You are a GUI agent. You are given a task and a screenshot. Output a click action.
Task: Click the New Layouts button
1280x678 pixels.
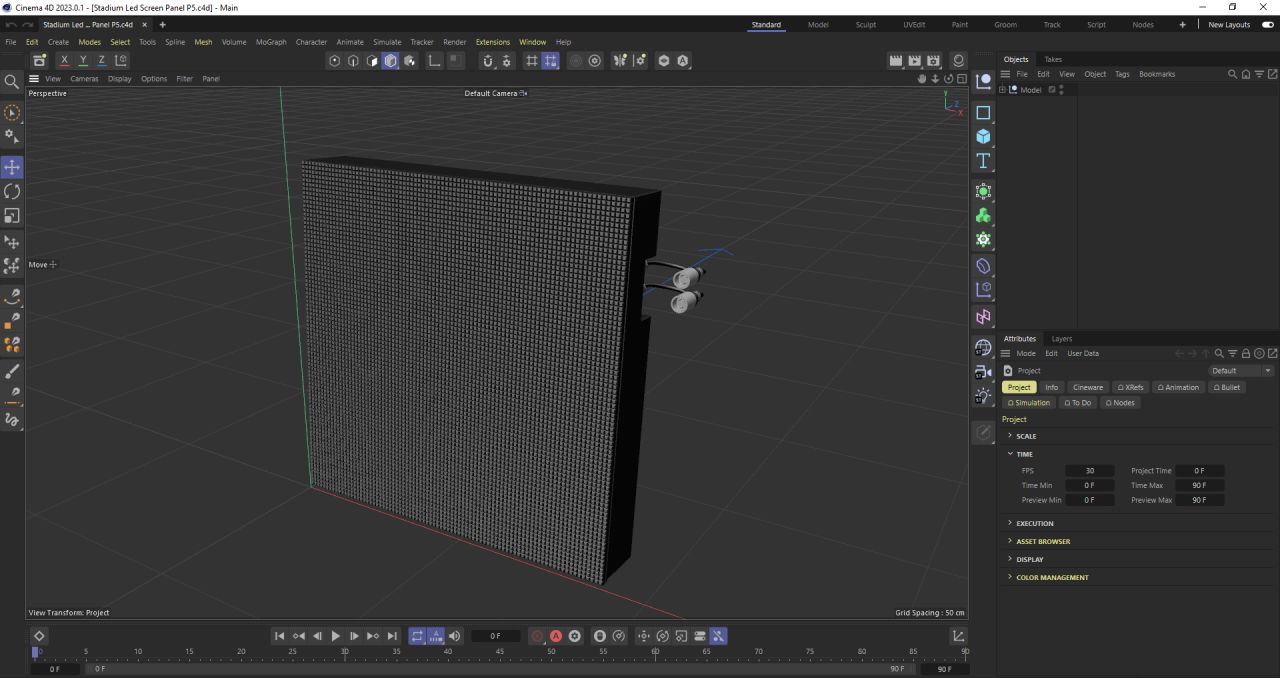click(1229, 25)
